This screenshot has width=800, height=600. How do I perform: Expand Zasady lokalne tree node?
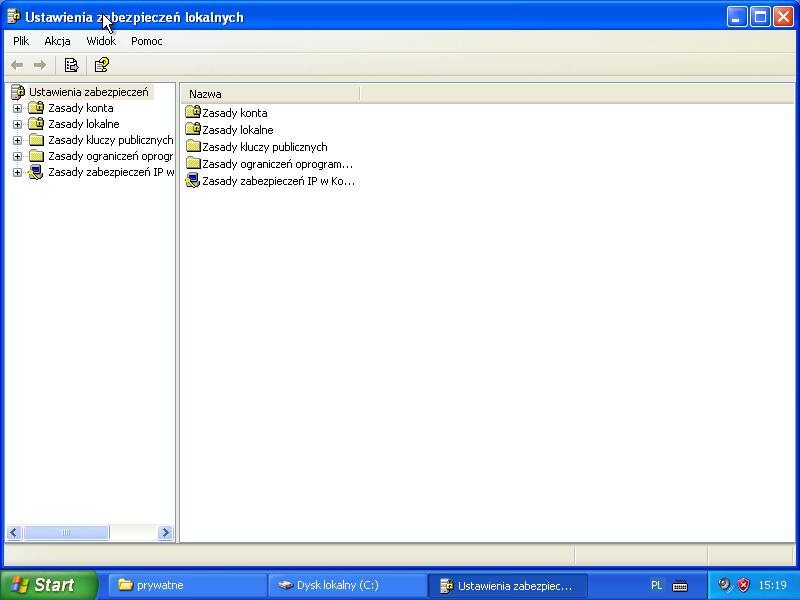click(17, 124)
